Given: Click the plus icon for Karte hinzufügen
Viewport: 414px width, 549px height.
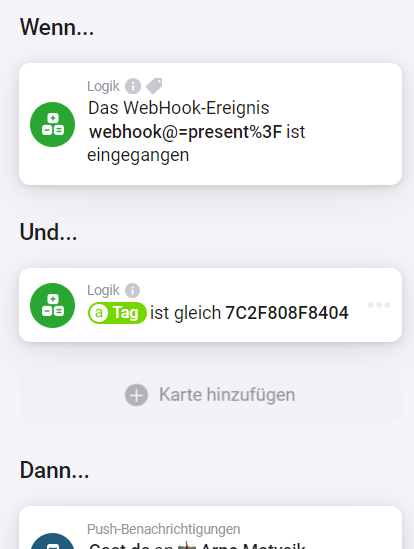Looking at the screenshot, I should click(136, 395).
